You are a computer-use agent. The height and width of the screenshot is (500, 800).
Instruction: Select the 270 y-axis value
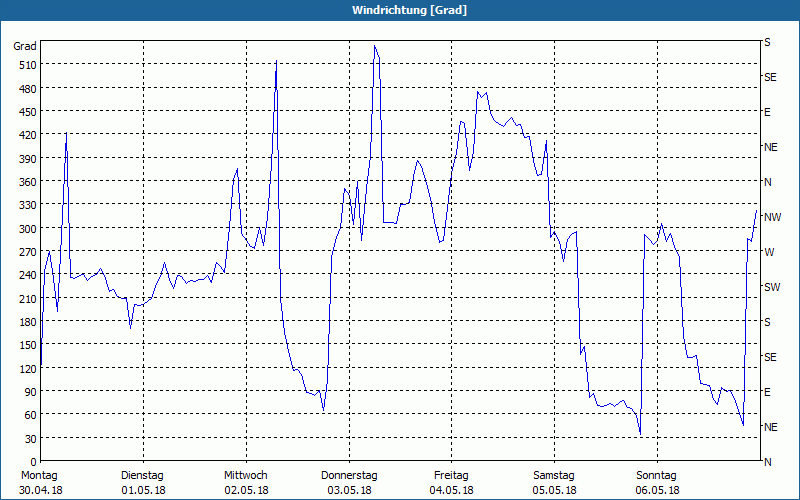[28, 252]
